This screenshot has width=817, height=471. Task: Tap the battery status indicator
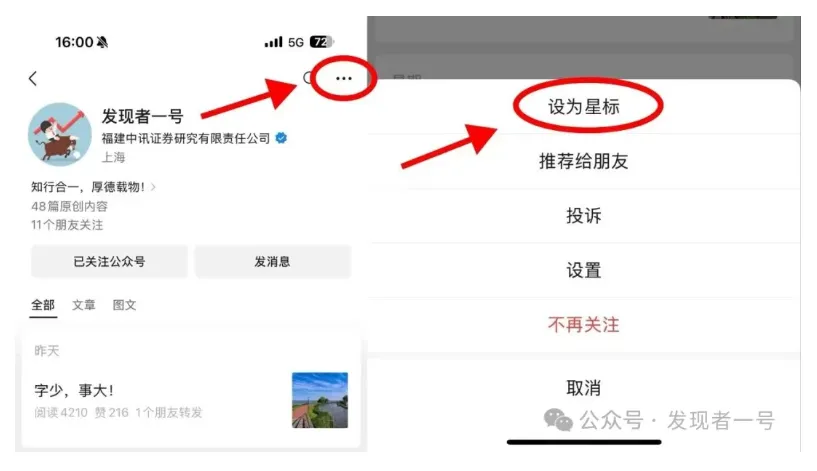click(x=322, y=42)
